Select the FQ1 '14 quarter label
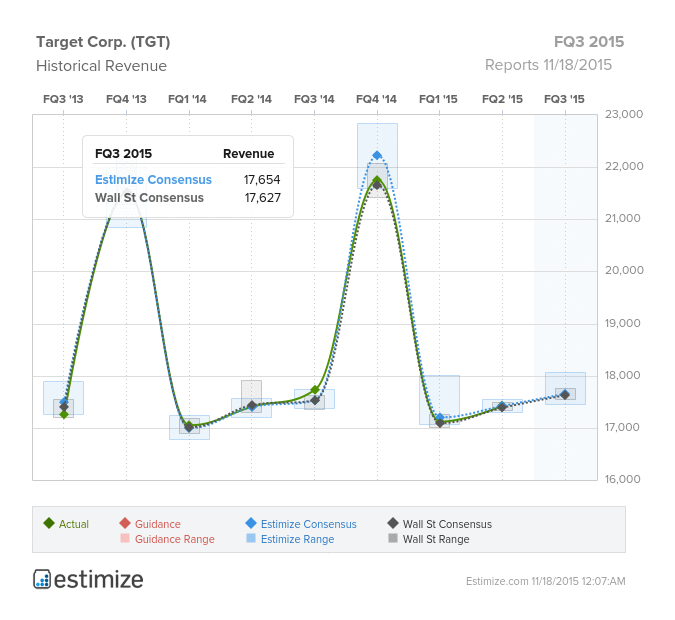 coord(187,99)
